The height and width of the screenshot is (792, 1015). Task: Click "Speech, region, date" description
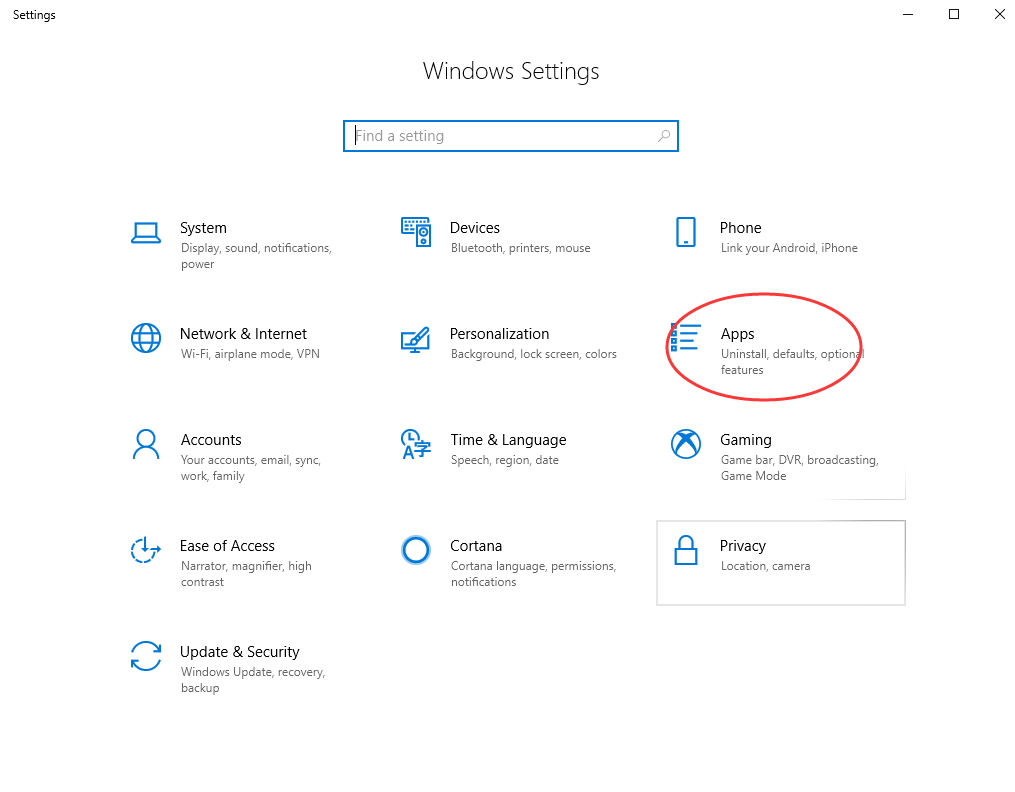[x=504, y=461]
